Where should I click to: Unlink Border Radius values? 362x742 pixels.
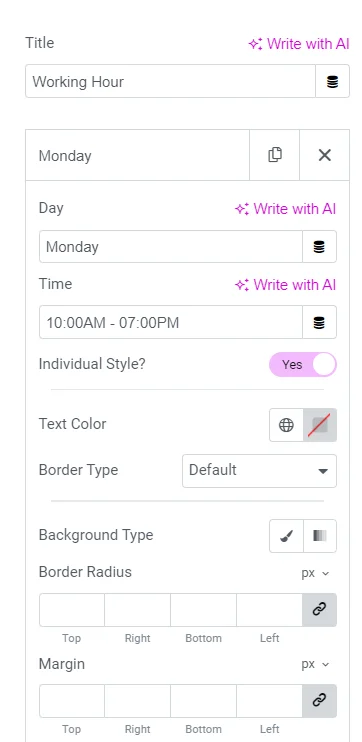(x=319, y=610)
